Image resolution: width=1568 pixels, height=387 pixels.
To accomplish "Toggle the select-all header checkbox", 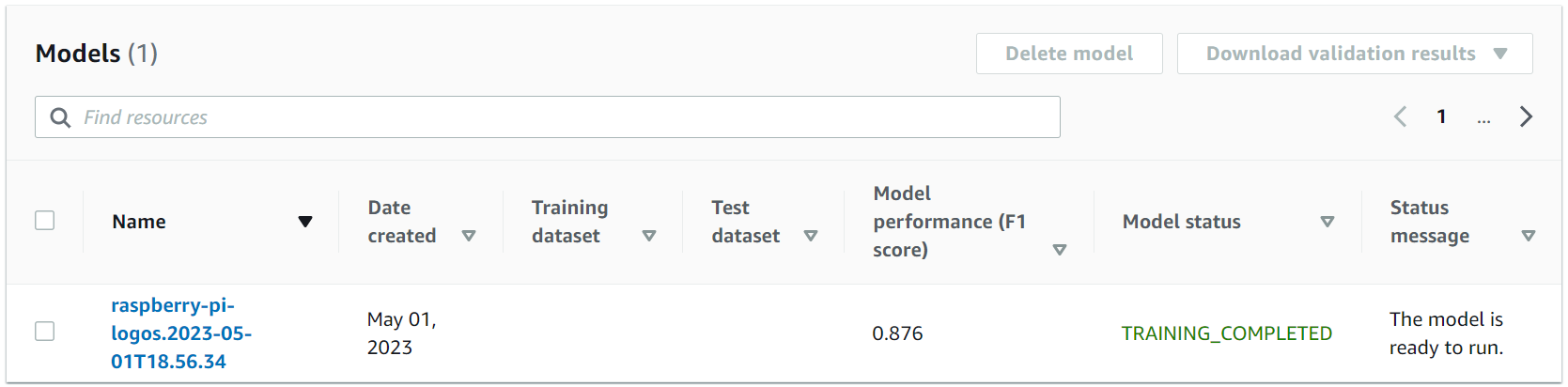I will [44, 221].
